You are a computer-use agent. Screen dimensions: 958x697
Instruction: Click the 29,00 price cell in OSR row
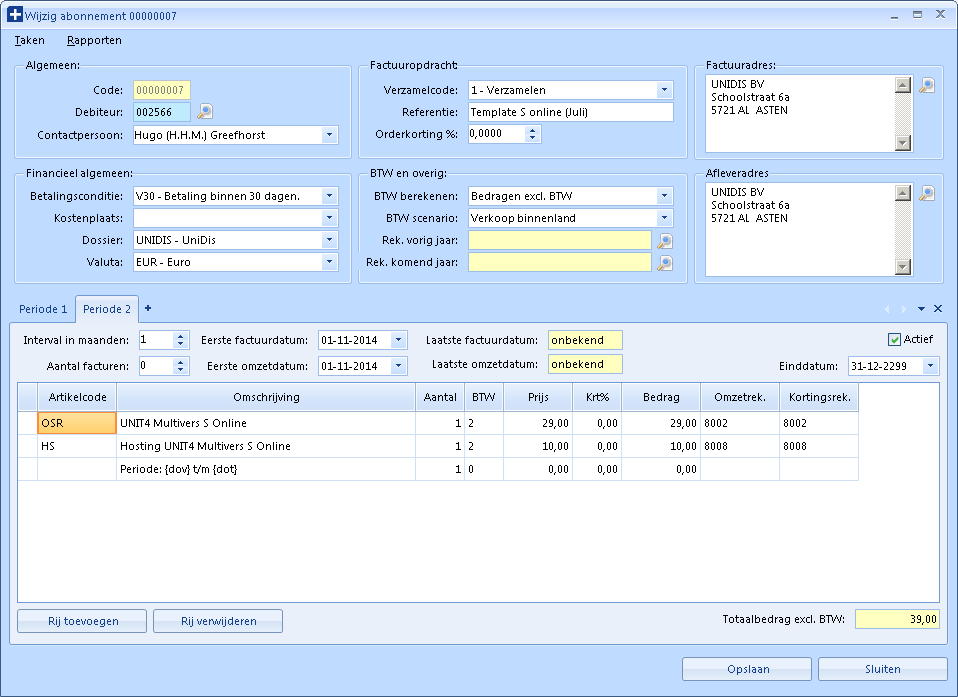coord(538,423)
